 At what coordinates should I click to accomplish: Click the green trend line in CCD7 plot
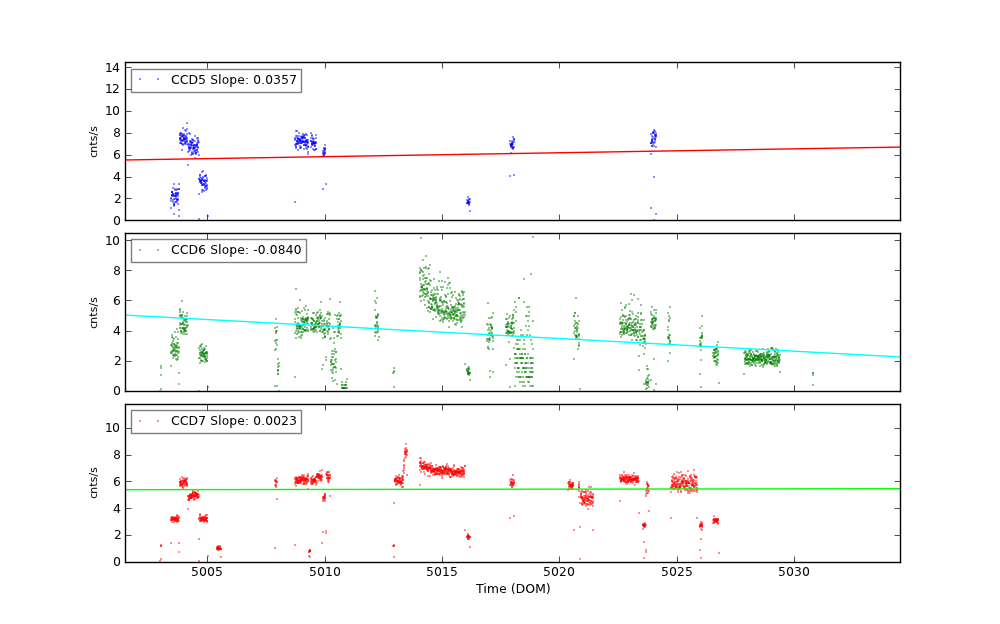[512, 489]
